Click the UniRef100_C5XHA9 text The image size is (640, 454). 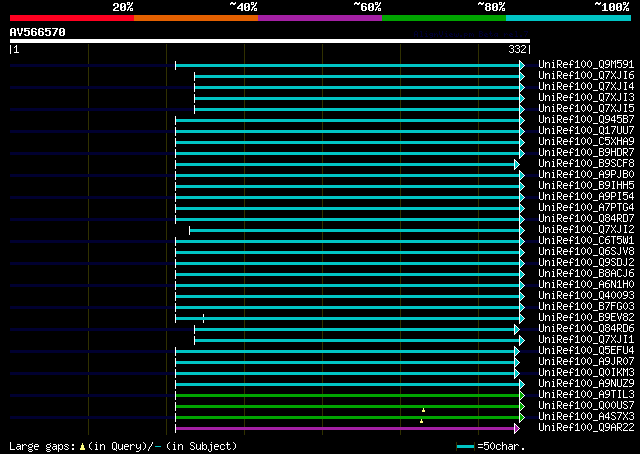pyautogui.click(x=586, y=141)
